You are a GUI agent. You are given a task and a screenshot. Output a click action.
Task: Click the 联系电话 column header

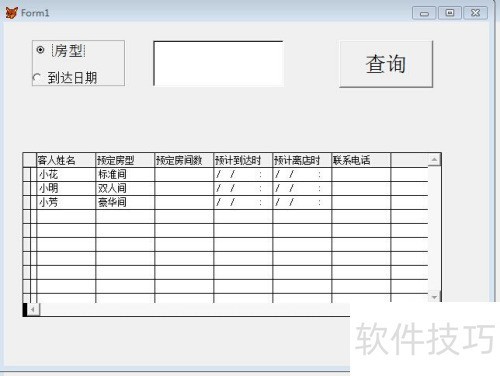[361, 160]
